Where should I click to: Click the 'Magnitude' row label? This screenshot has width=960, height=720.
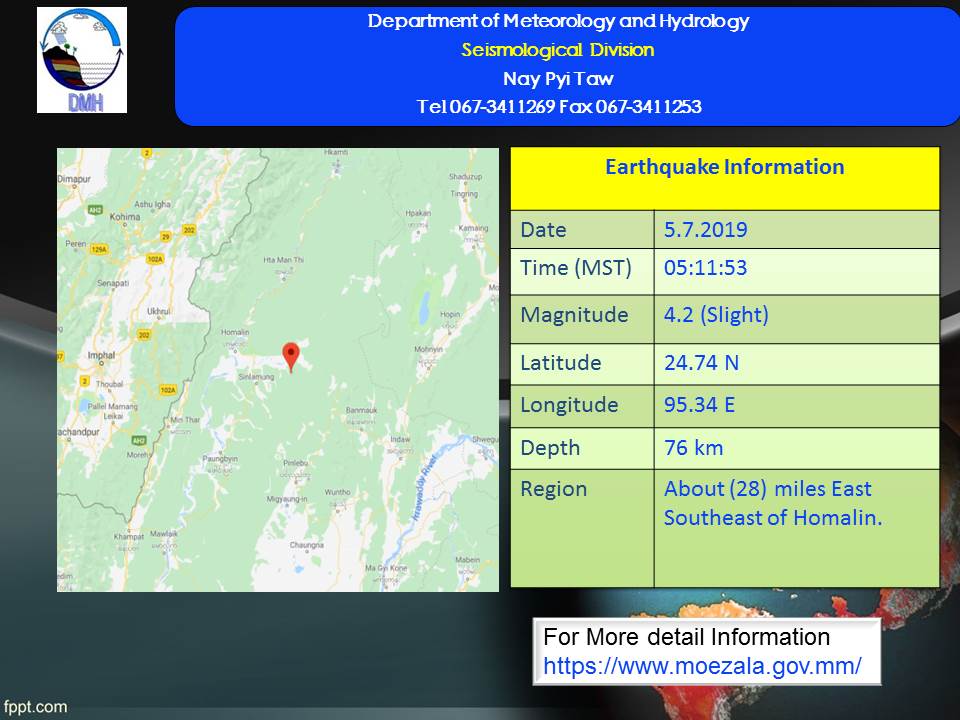[x=574, y=315]
